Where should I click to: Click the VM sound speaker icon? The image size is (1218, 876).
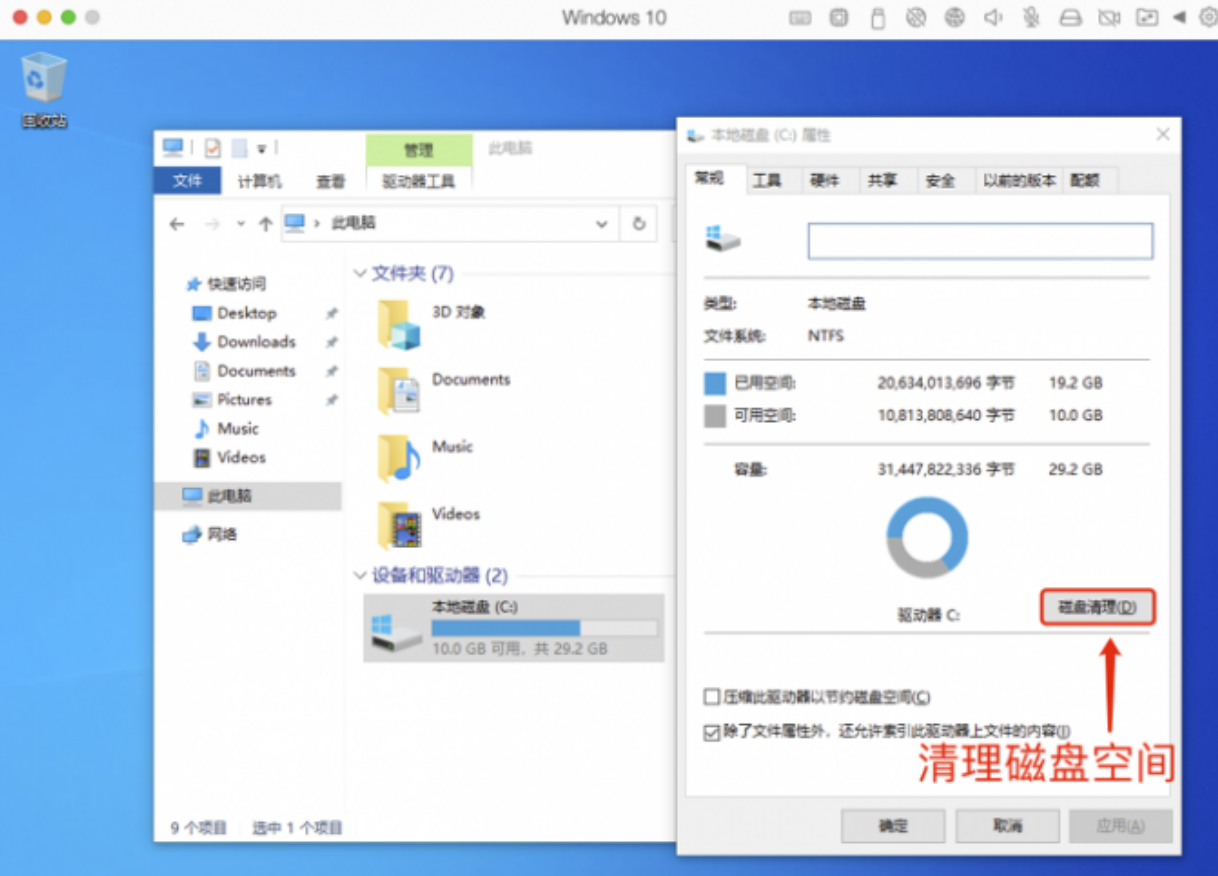(x=993, y=17)
